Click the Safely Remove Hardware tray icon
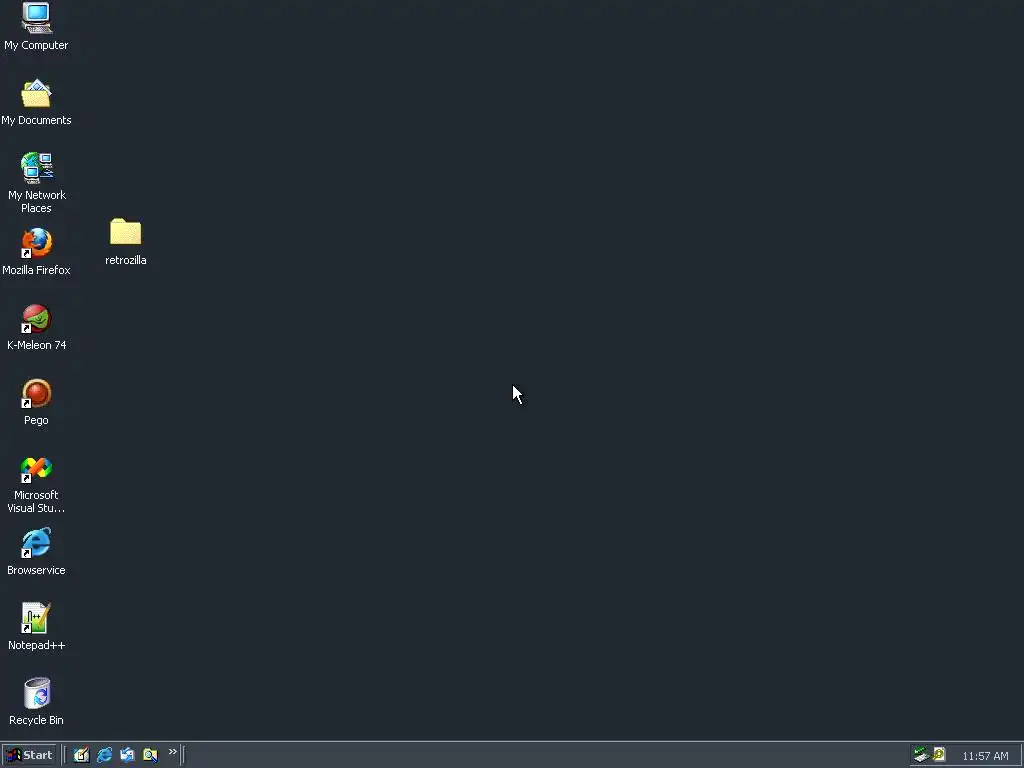Viewport: 1024px width, 768px height. point(921,755)
